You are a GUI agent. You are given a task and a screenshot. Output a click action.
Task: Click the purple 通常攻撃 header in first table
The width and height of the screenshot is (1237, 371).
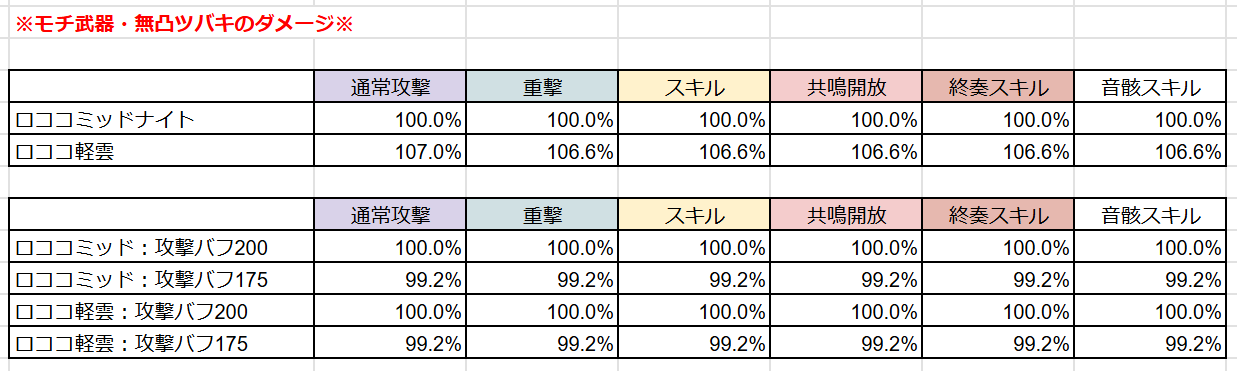(389, 87)
